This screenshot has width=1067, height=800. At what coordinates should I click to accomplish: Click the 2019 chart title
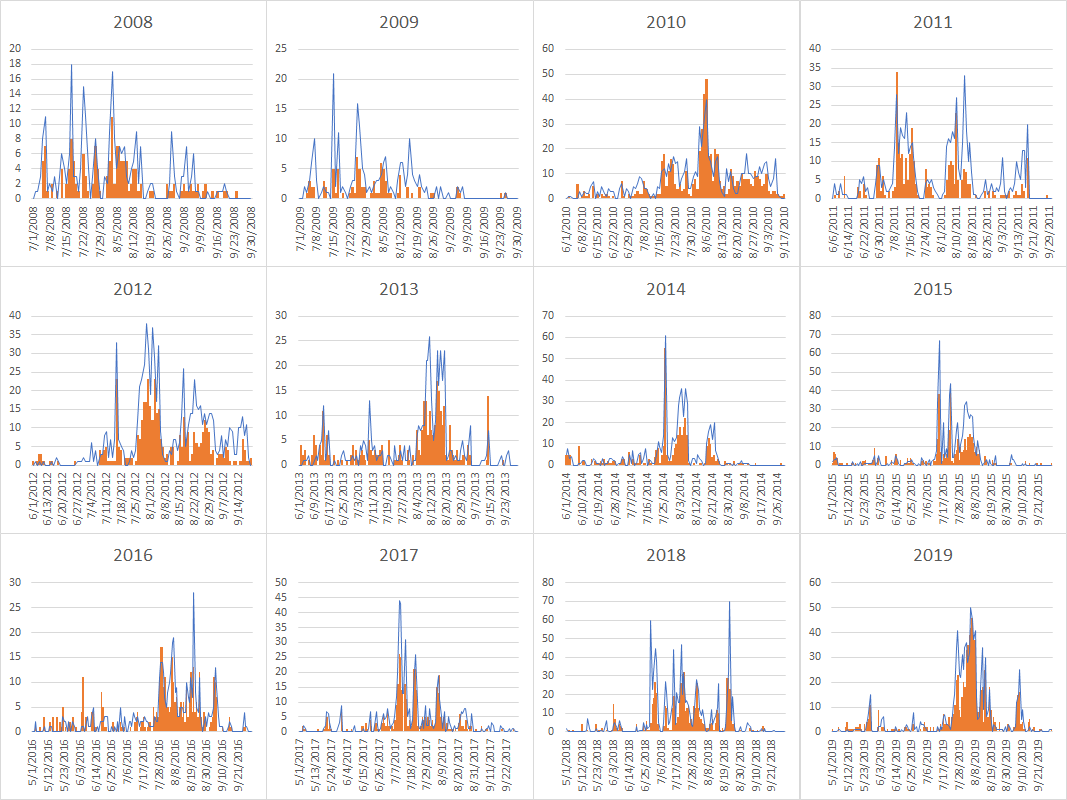pos(933,555)
